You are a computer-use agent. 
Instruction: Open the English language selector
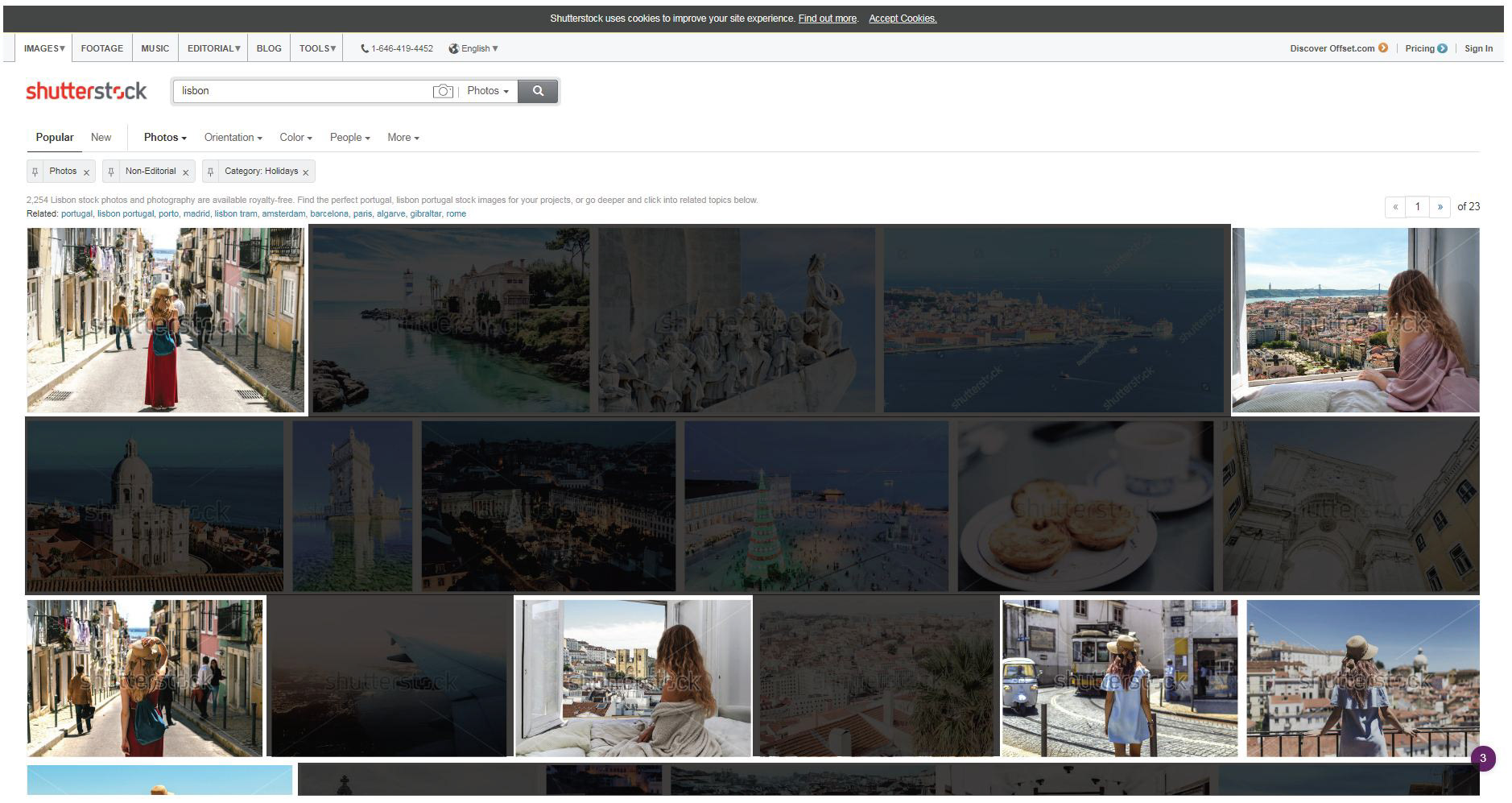click(473, 48)
